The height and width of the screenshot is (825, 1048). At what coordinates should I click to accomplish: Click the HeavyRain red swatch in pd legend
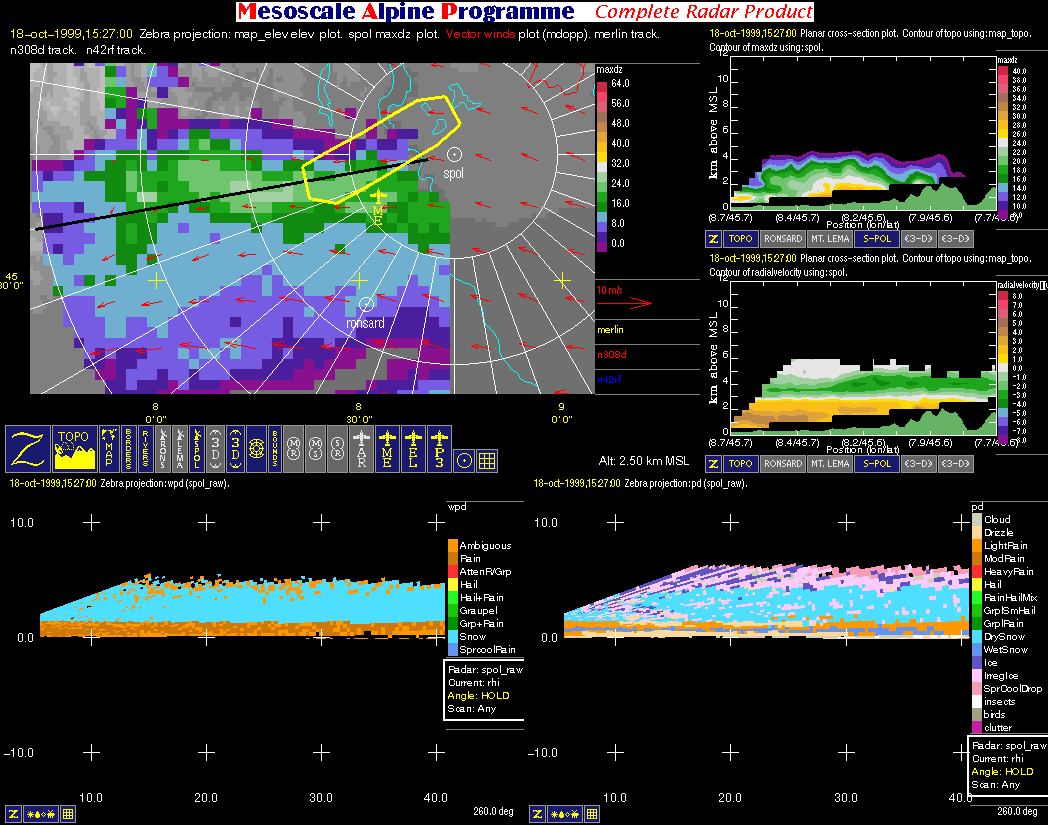point(977,571)
